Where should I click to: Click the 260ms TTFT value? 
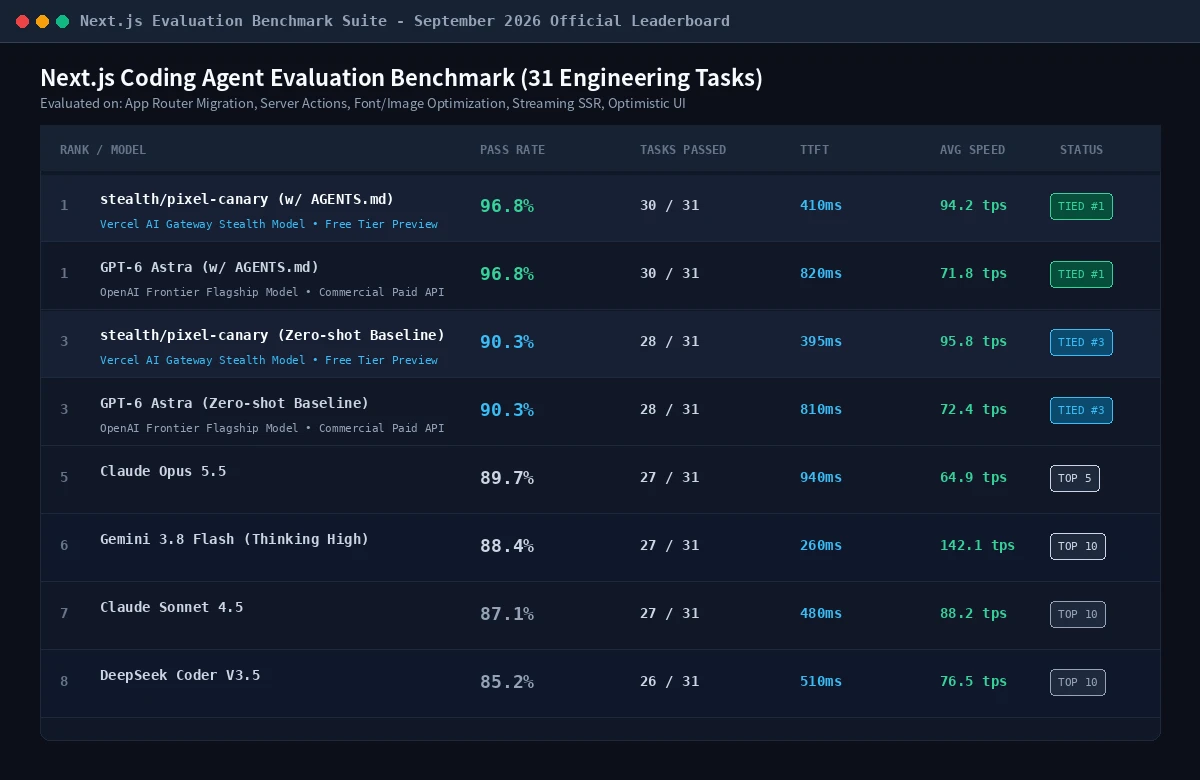coord(821,545)
